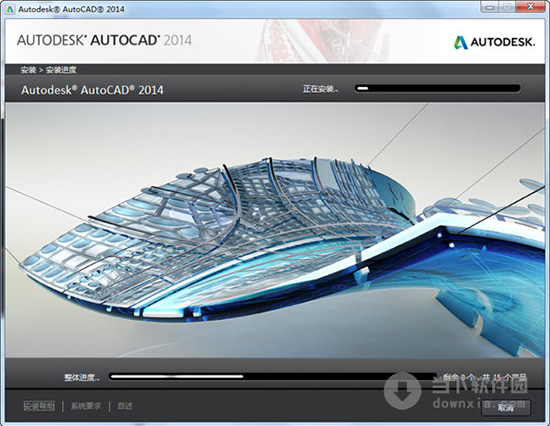Open the 自述 readme link
The width and height of the screenshot is (550, 426).
pyautogui.click(x=125, y=406)
